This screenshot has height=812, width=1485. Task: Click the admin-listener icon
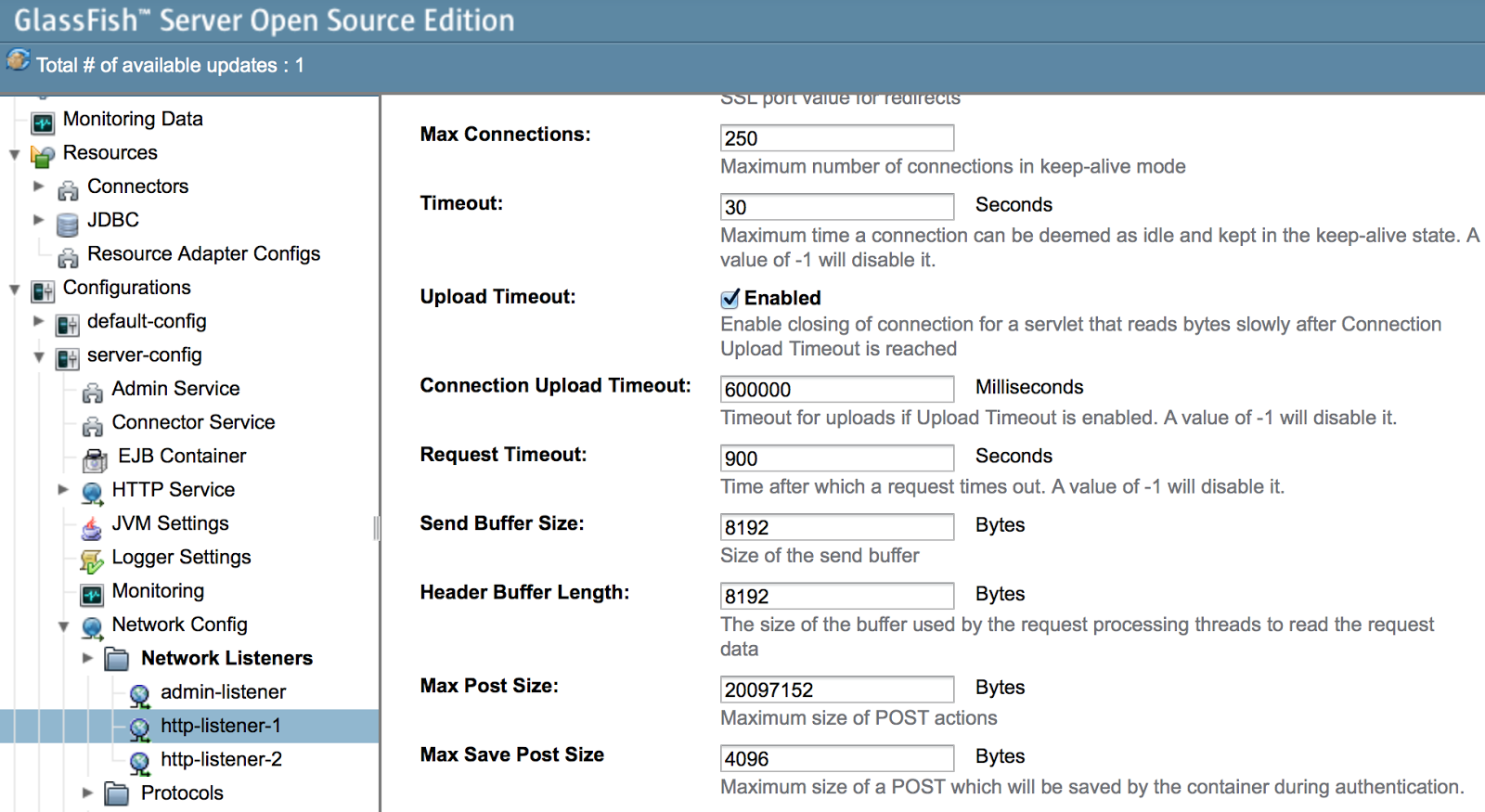(140, 695)
